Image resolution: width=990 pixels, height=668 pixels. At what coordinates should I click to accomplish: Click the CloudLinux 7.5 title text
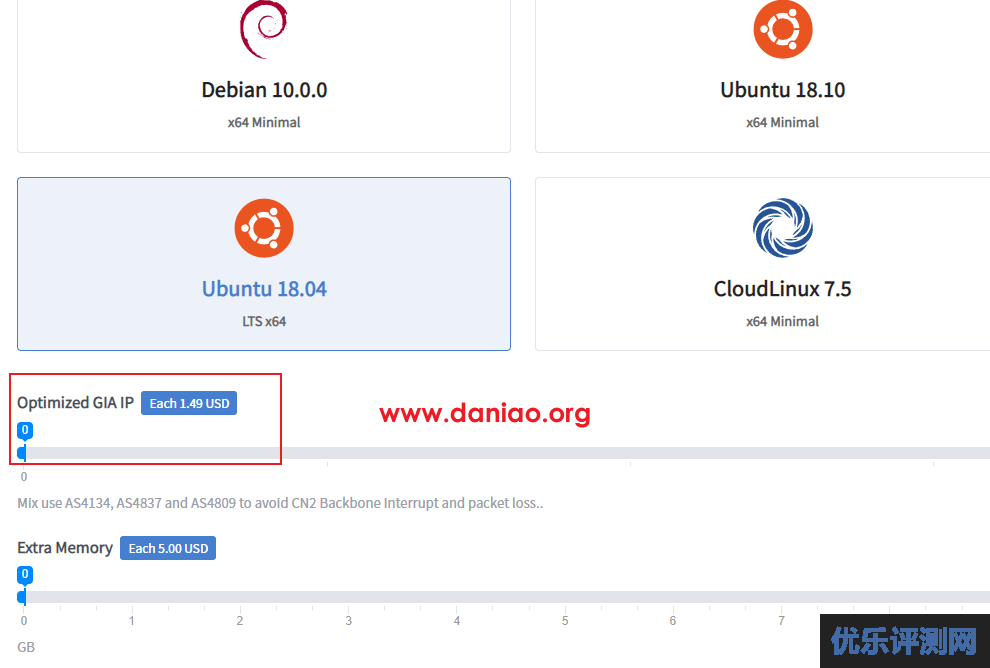point(782,289)
